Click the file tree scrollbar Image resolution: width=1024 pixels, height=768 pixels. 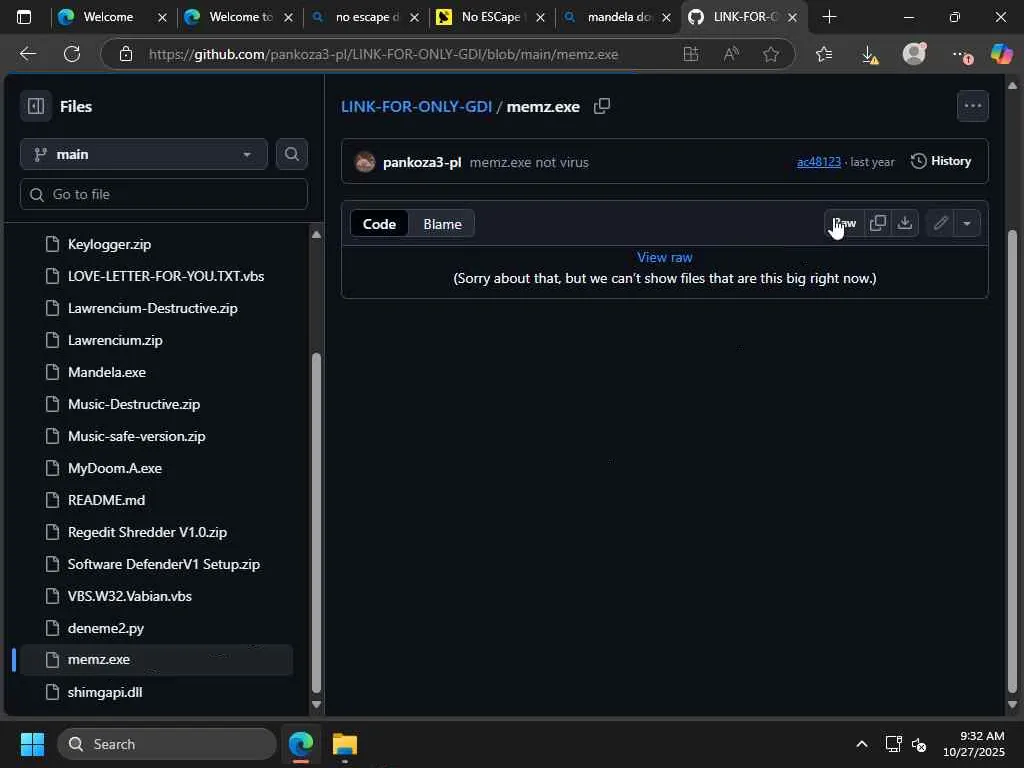pyautogui.click(x=316, y=522)
